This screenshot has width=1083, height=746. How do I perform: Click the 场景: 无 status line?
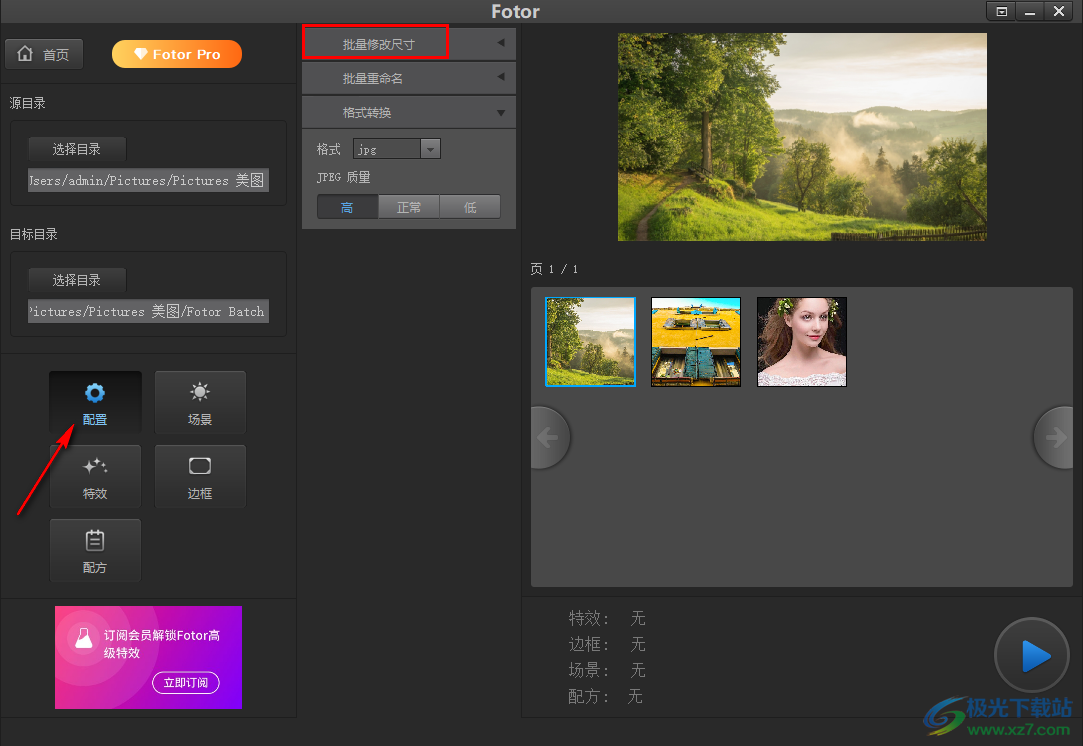coord(606,670)
